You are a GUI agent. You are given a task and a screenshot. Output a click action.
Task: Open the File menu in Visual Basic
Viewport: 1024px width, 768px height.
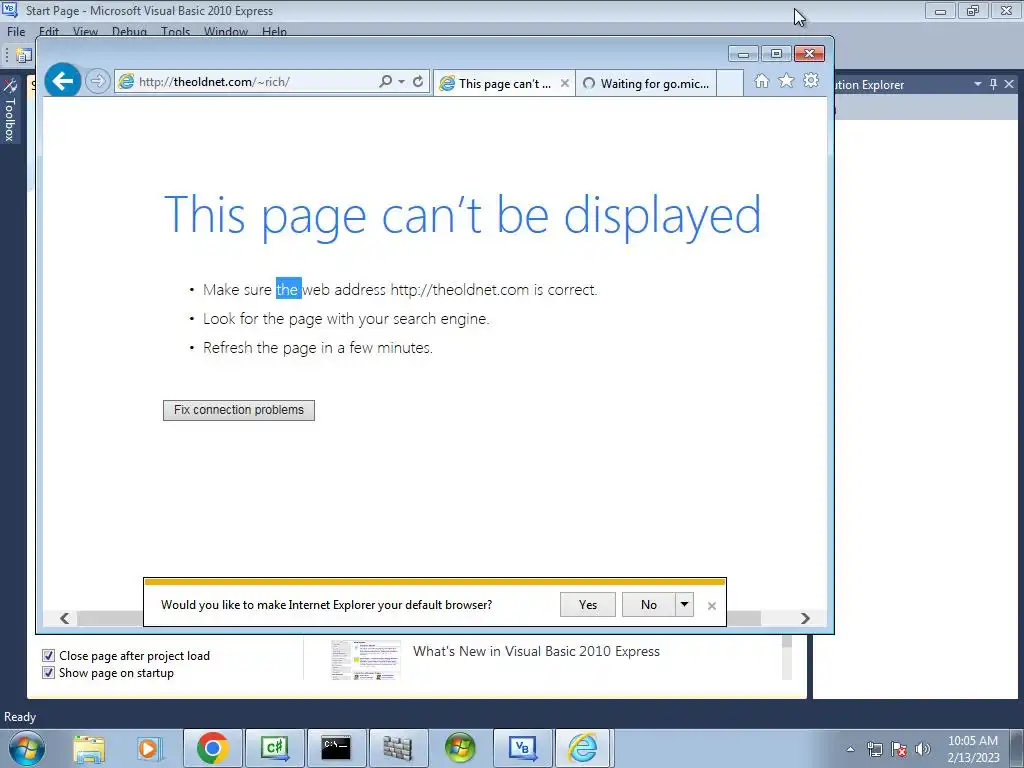coord(16,31)
